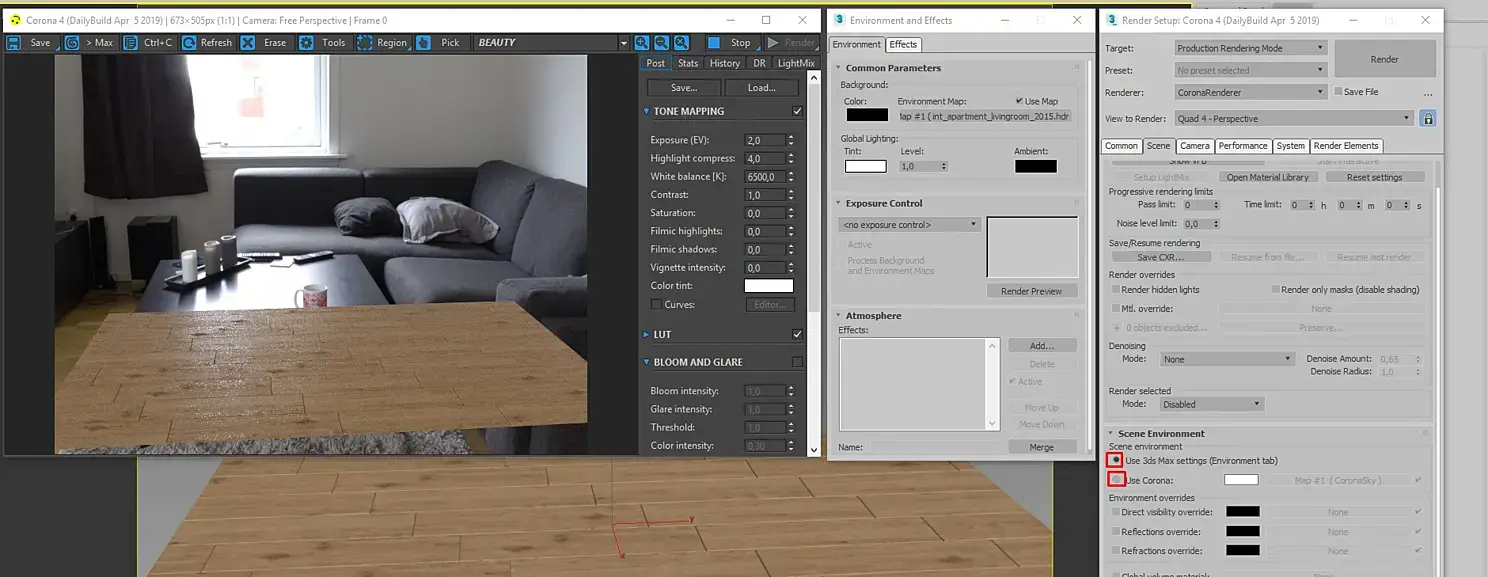Select Use 3ds Max settings radio button
The image size is (1488, 577).
click(x=1116, y=460)
